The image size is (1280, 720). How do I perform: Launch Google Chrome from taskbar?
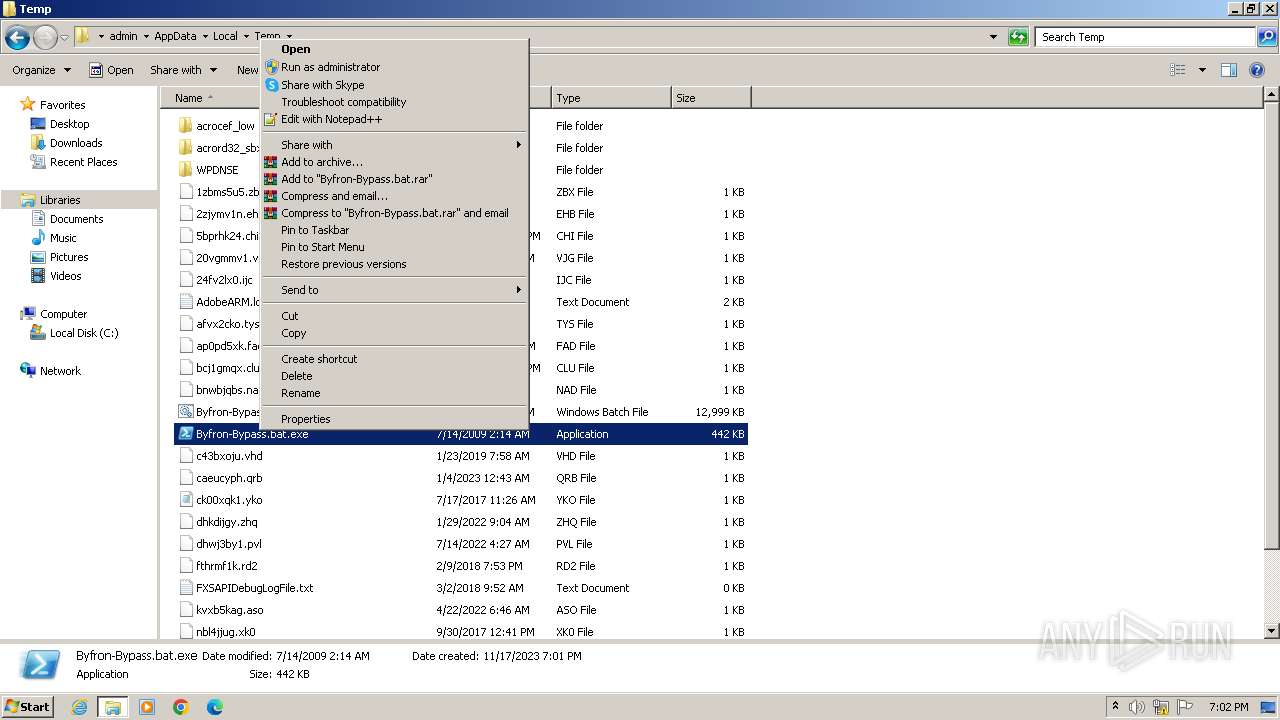click(181, 707)
